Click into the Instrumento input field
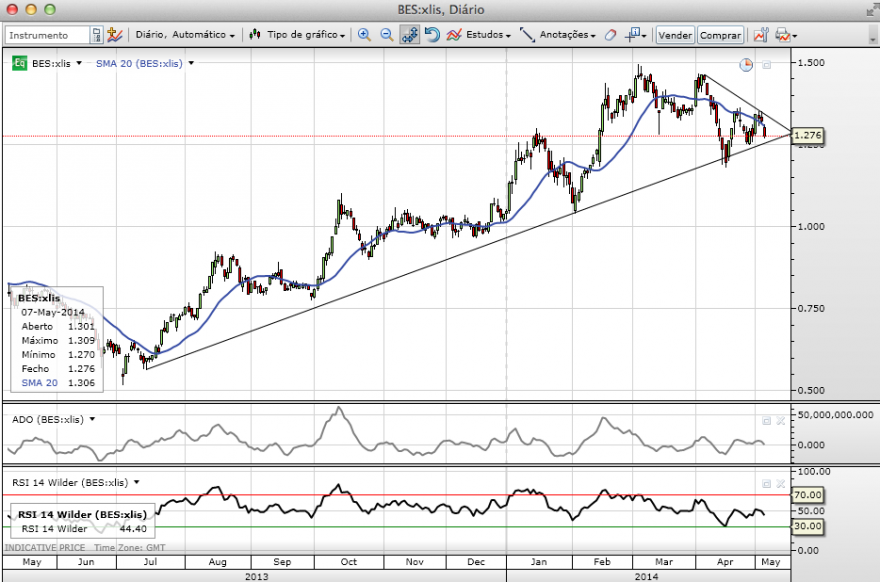 coord(47,35)
